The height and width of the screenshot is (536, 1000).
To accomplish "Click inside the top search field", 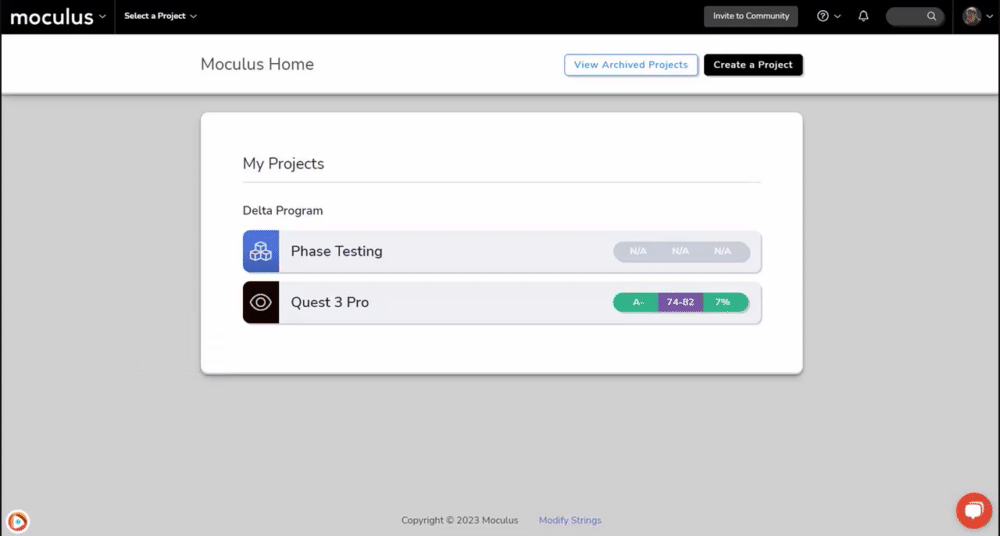I will [915, 17].
